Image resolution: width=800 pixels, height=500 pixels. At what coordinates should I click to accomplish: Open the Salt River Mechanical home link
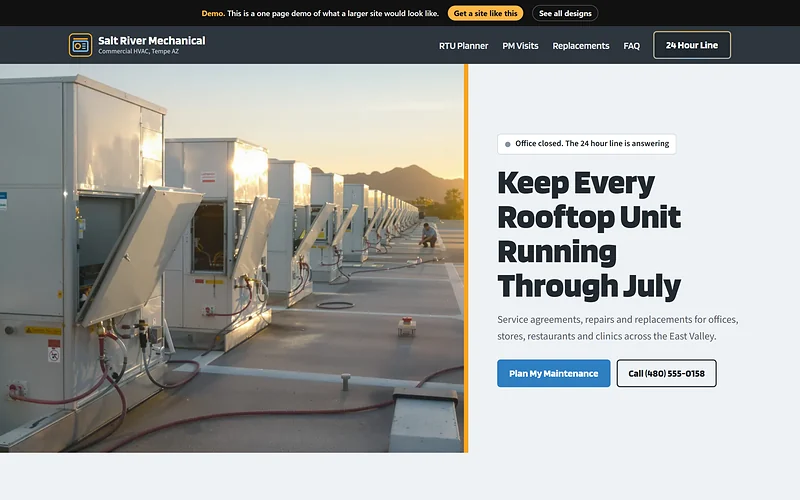point(137,45)
